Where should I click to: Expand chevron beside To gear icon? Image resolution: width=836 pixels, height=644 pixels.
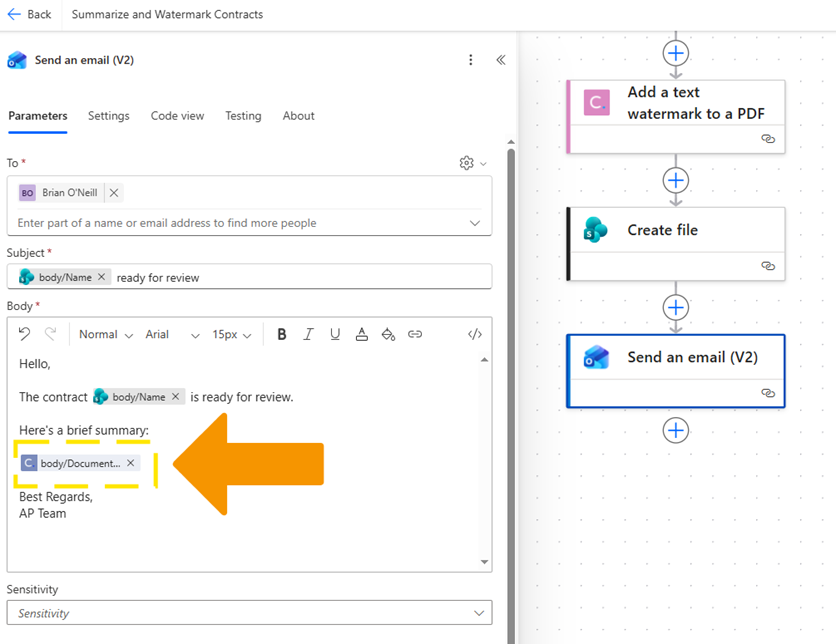coord(483,164)
